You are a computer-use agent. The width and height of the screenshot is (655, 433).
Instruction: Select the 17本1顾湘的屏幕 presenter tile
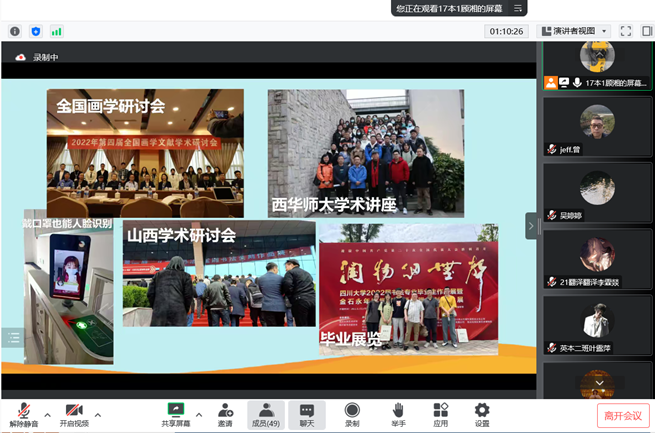tap(597, 65)
